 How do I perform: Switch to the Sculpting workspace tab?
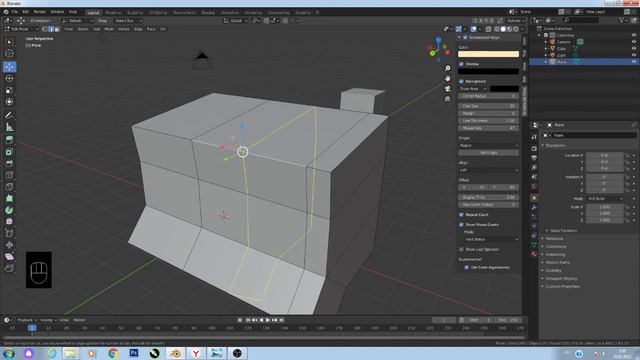135,13
